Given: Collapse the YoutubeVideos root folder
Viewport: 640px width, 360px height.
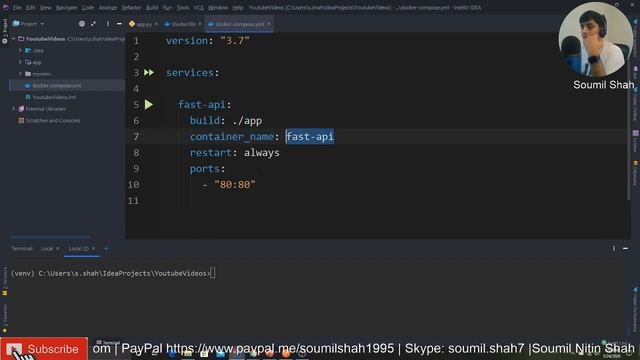Looking at the screenshot, I should pyautogui.click(x=13, y=39).
